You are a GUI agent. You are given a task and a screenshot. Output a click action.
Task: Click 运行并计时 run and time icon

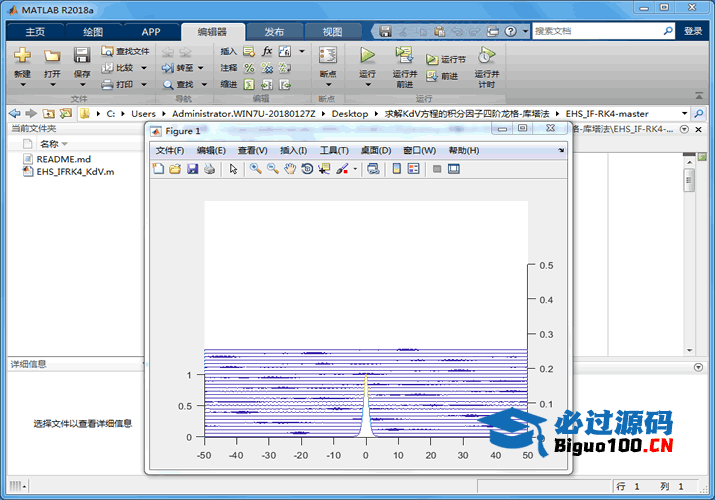486,55
